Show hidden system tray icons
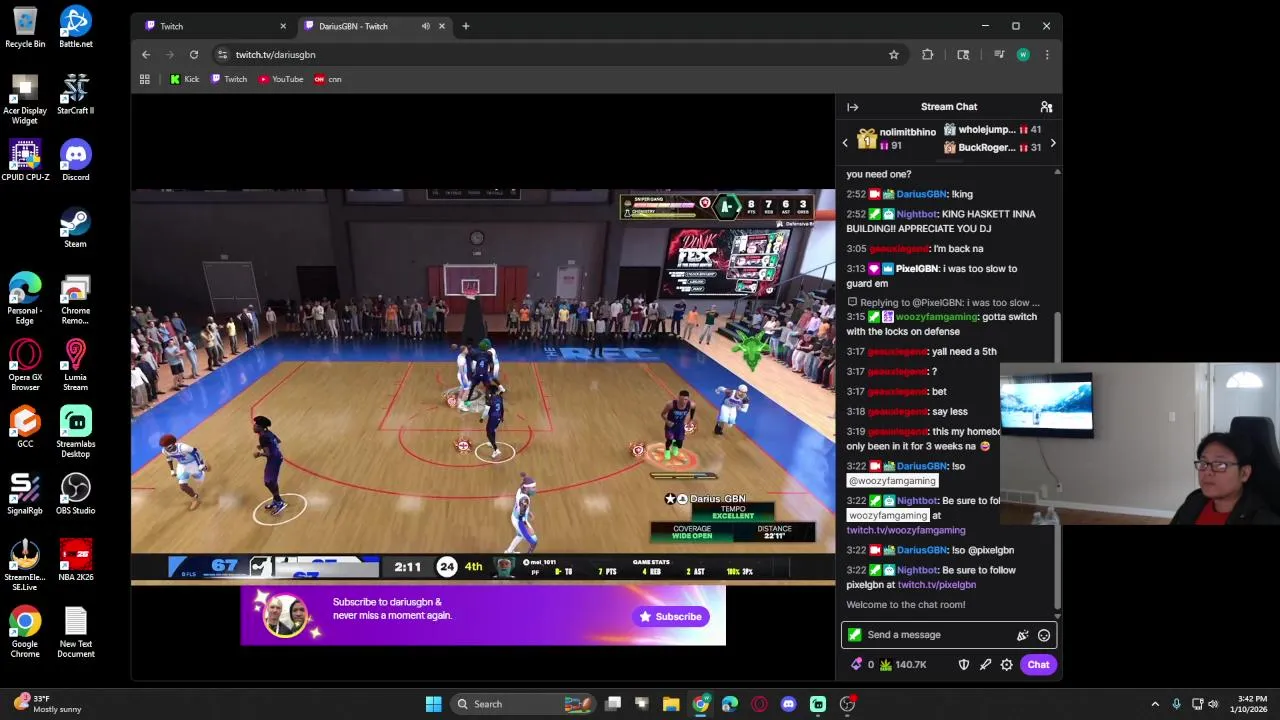Image resolution: width=1280 pixels, height=720 pixels. click(x=1155, y=704)
